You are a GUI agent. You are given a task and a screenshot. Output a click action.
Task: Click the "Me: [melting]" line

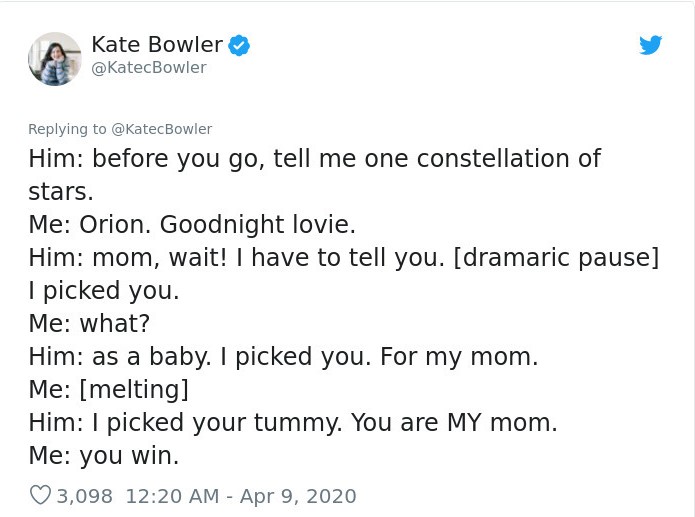(x=108, y=389)
